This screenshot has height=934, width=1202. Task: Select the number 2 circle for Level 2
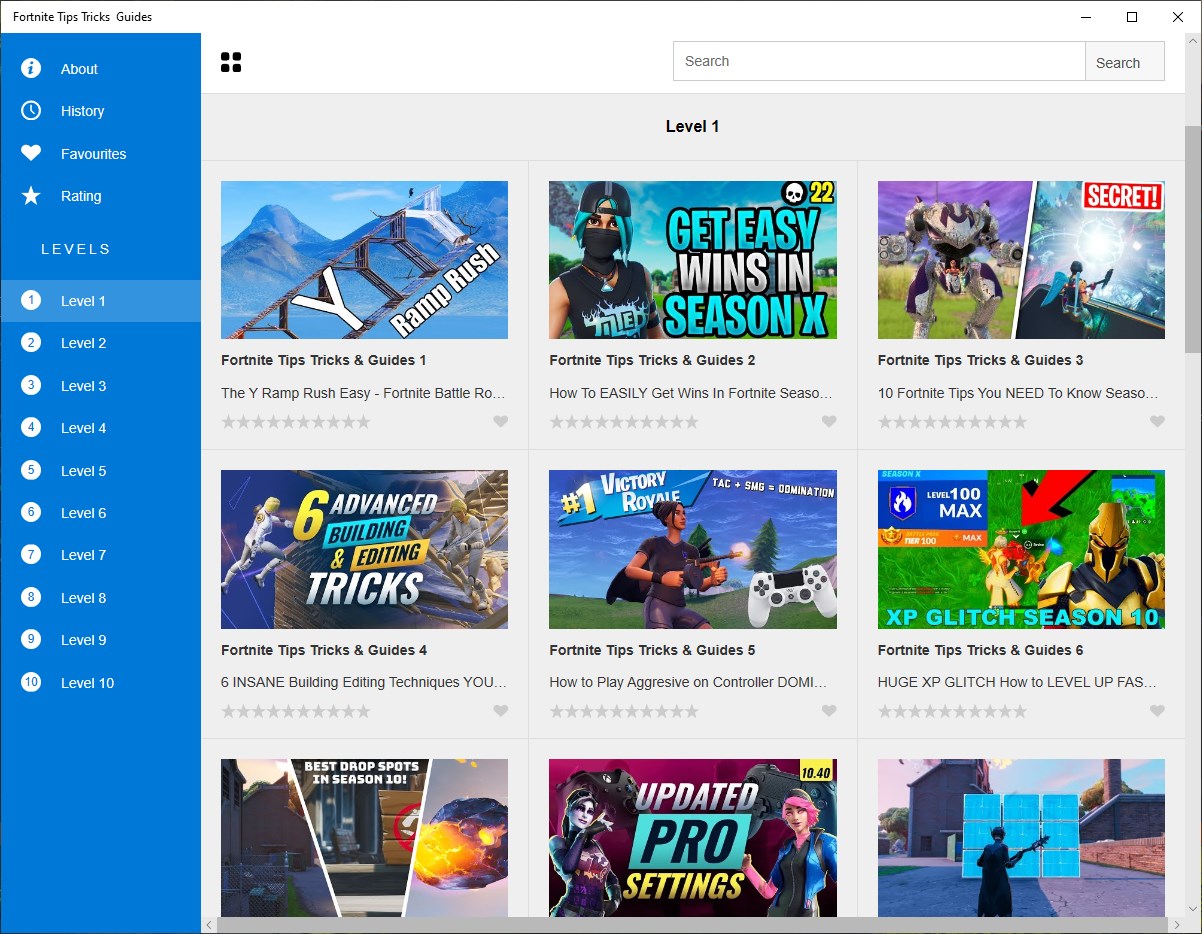31,342
